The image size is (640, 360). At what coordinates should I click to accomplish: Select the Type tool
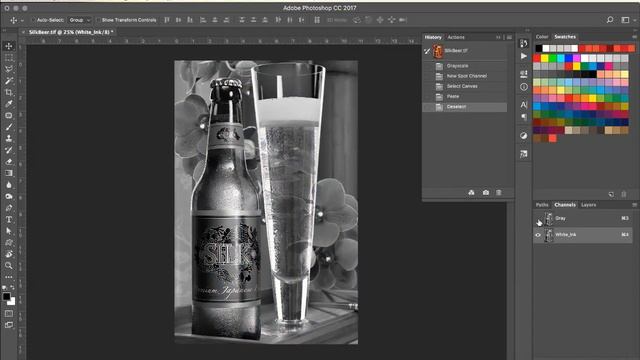pos(9,220)
